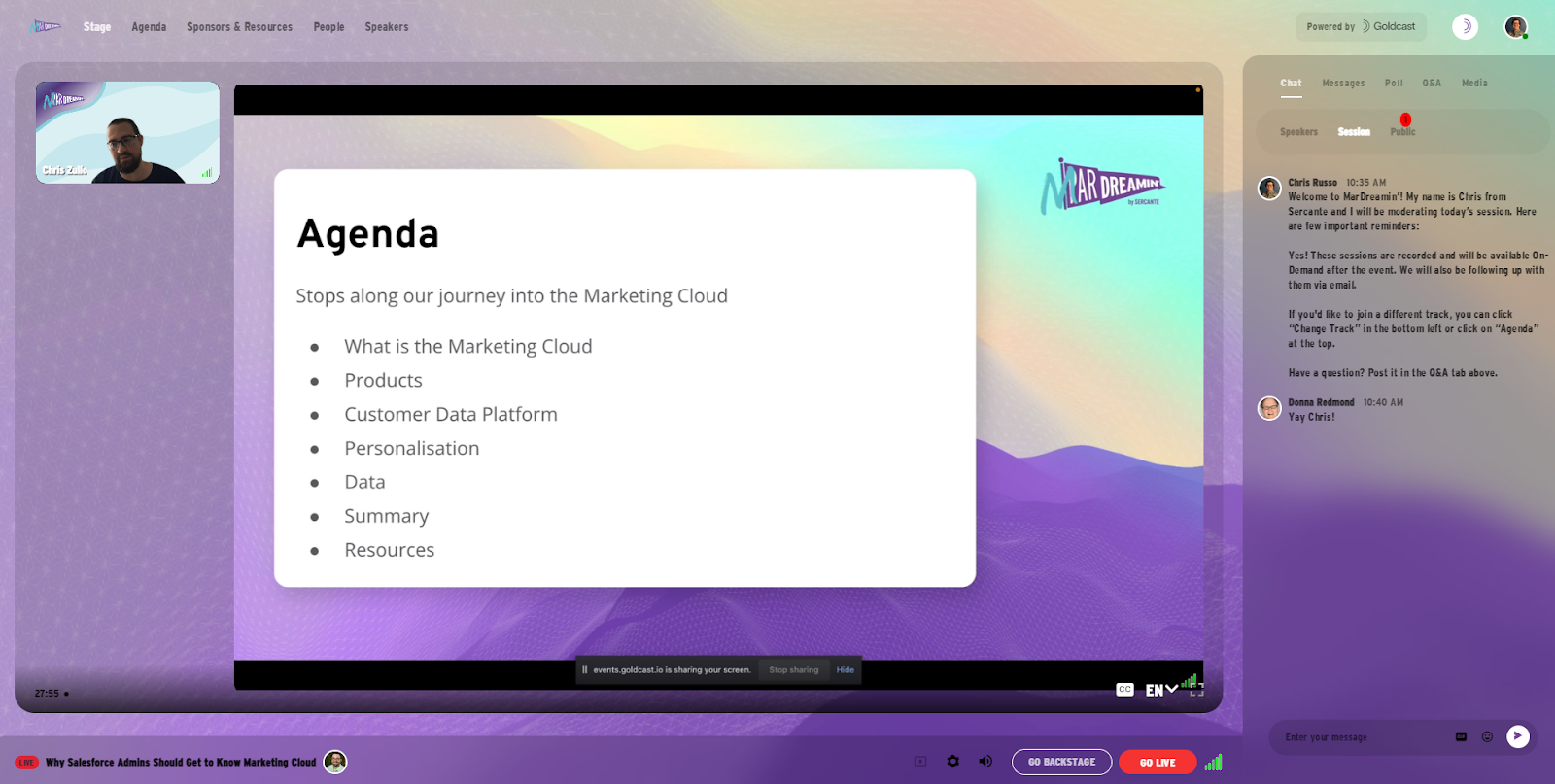Click the session title 'Why Salesforce Admins Should Get to Know Marketing Cloud'

click(181, 763)
